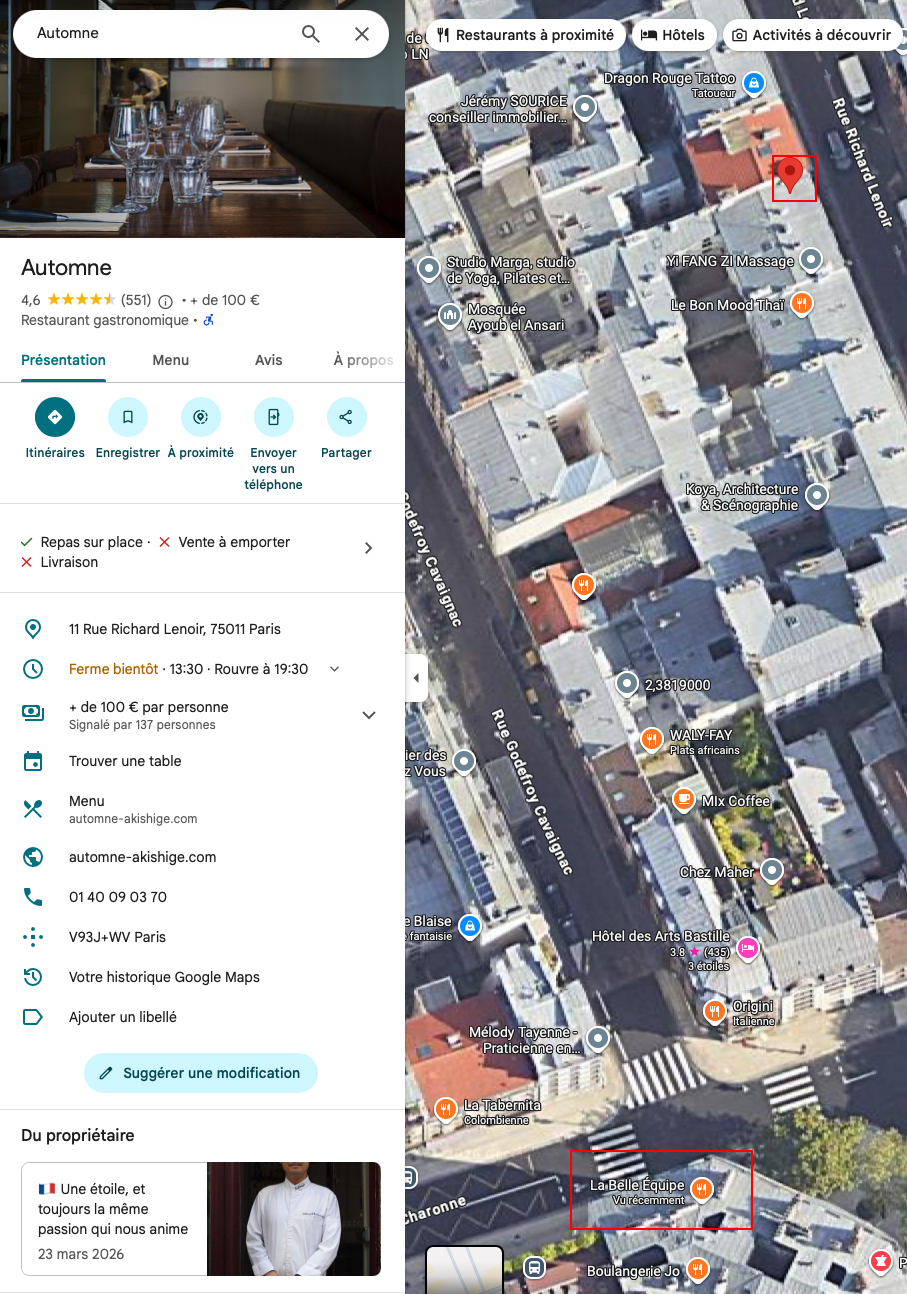Select Le Bon Mood Thaï restaurant marker
The height and width of the screenshot is (1294, 907).
tap(801, 303)
